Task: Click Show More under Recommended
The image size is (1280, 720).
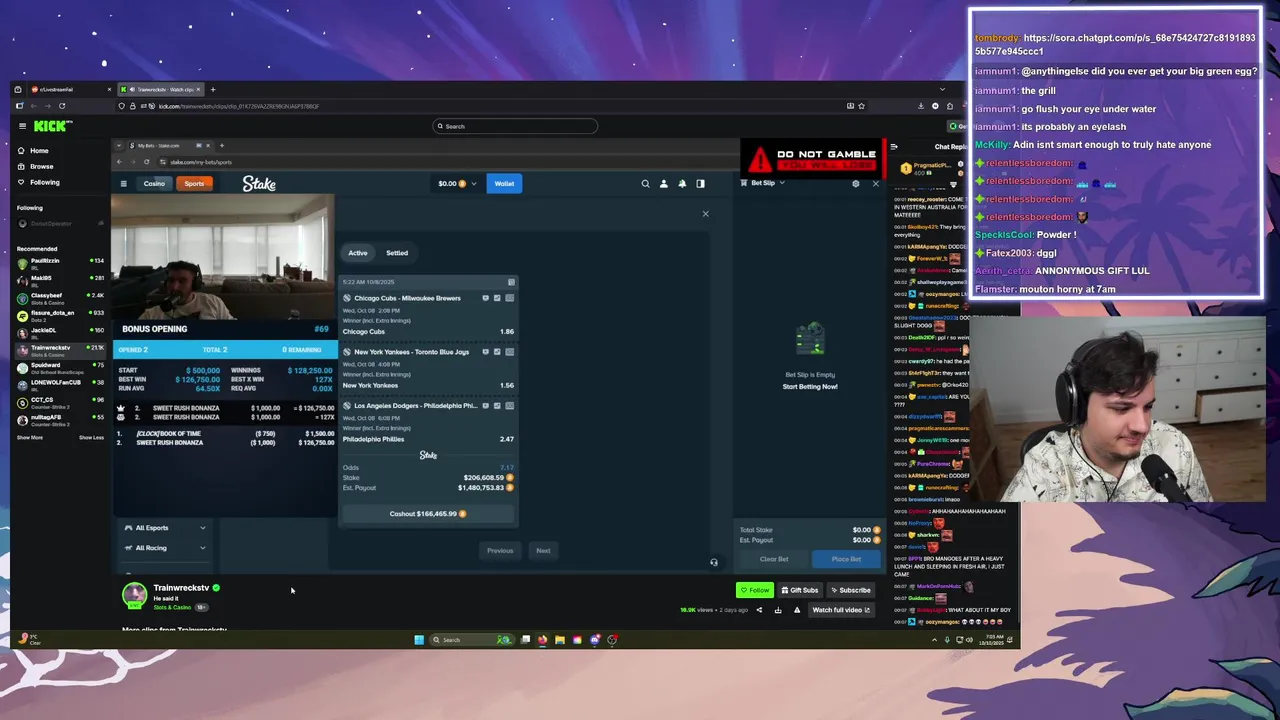Action: 30,437
